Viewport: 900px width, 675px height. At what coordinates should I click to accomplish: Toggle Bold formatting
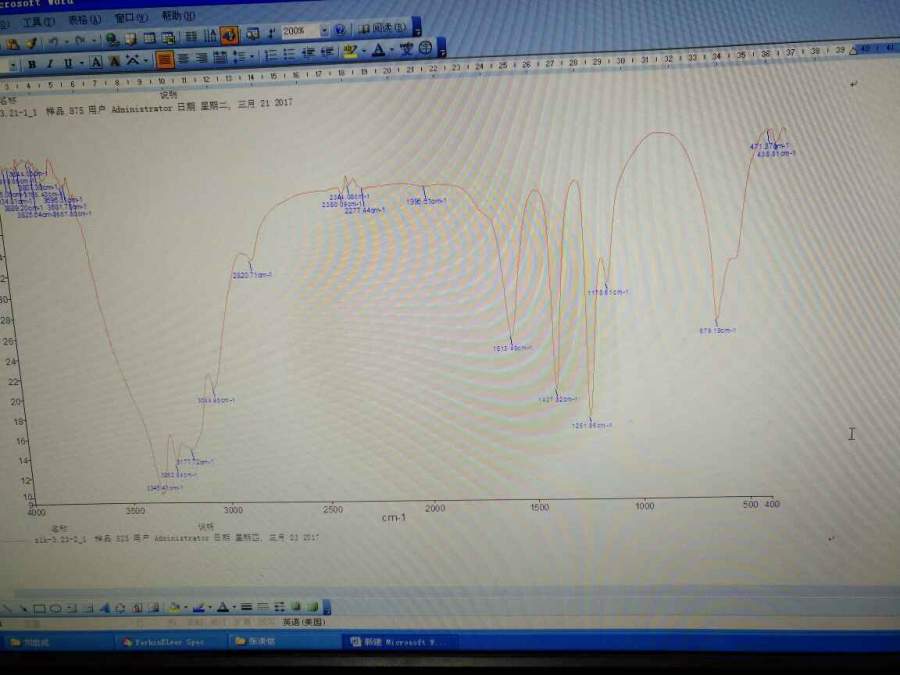click(32, 64)
